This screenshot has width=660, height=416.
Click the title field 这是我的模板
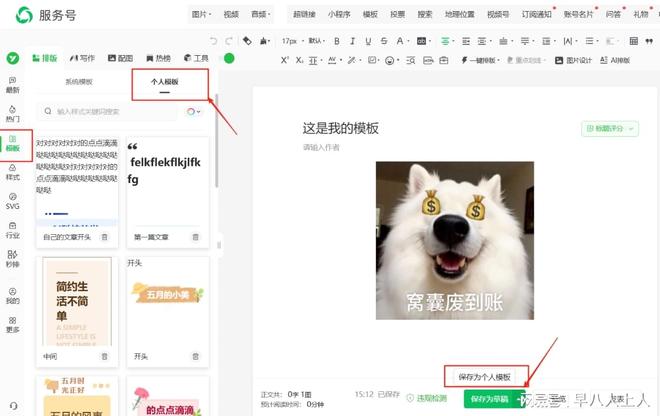pos(341,128)
